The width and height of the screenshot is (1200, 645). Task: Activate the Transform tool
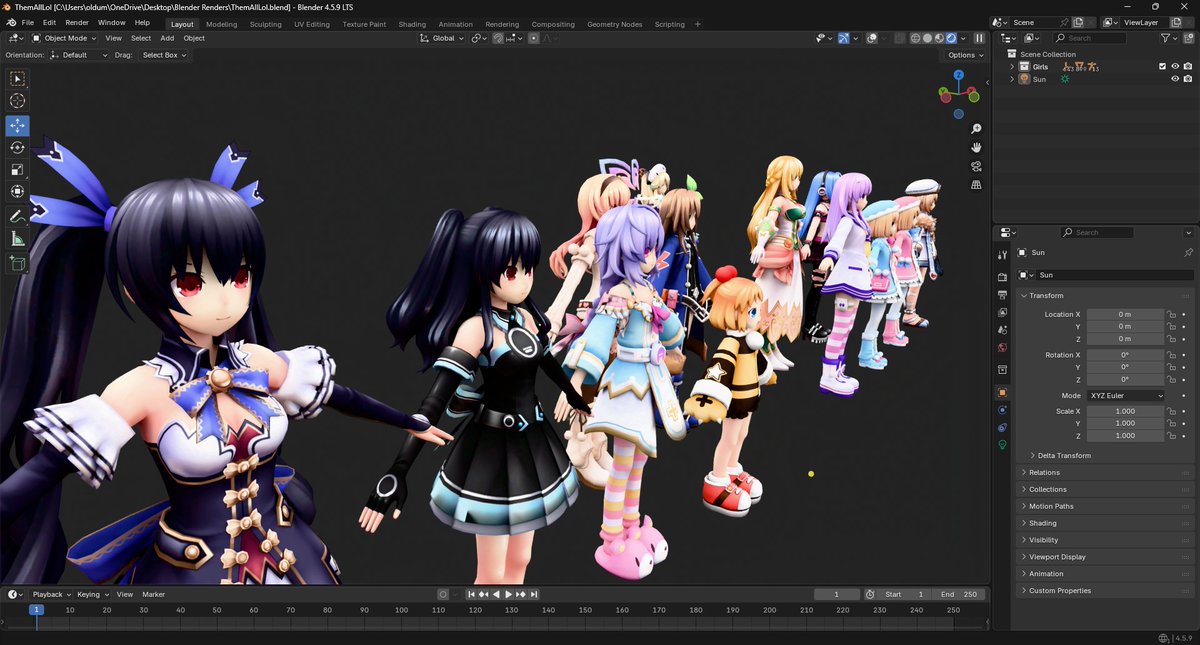[x=17, y=191]
